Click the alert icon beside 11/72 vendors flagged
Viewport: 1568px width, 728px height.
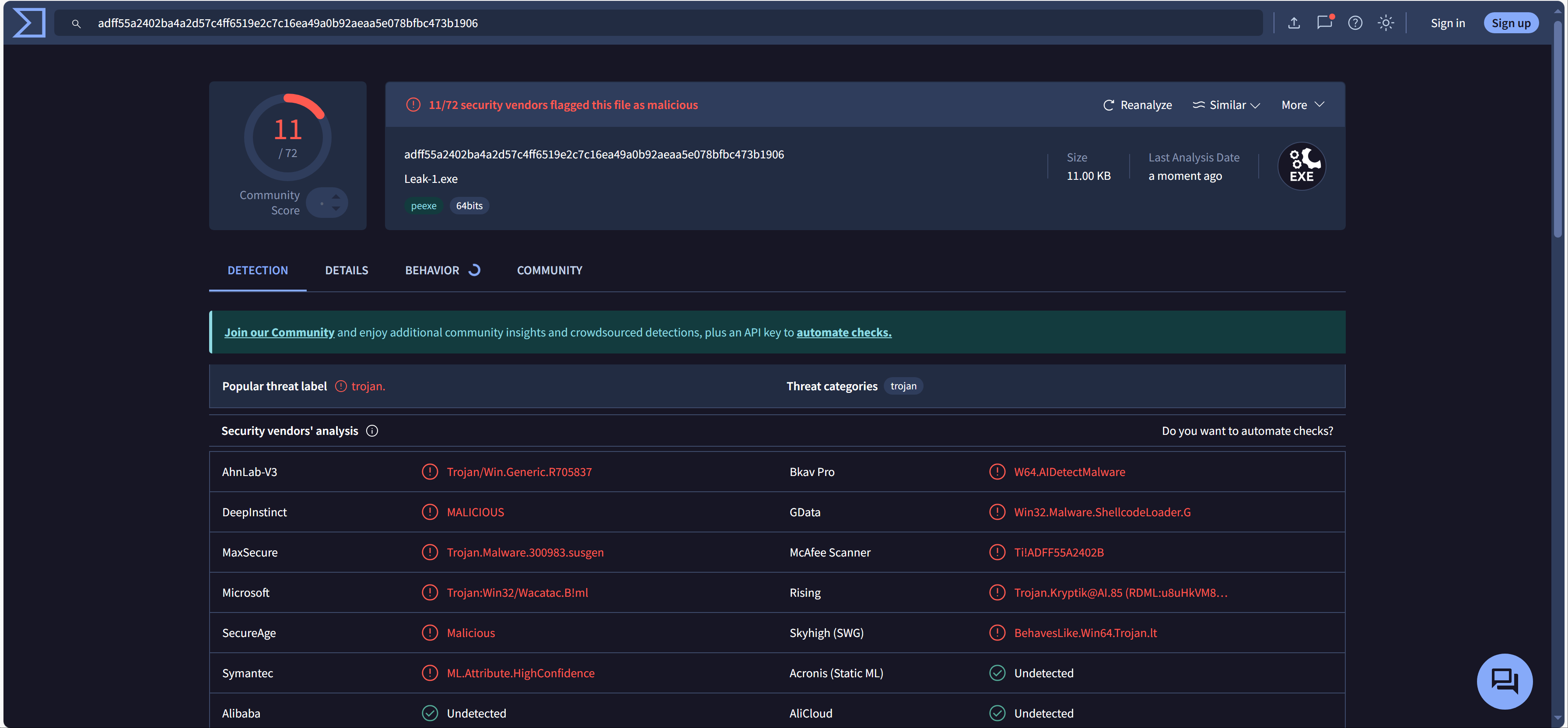click(413, 105)
